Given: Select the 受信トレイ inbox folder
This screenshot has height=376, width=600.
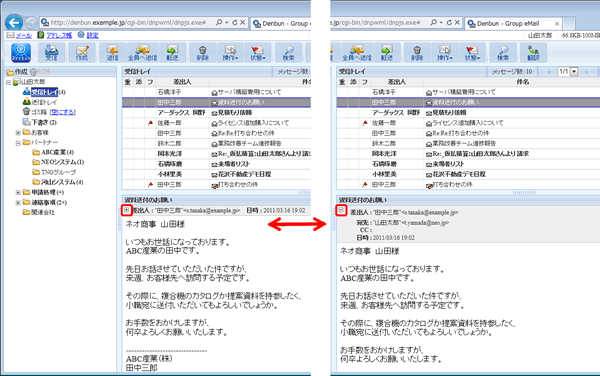Looking at the screenshot, I should tap(44, 92).
